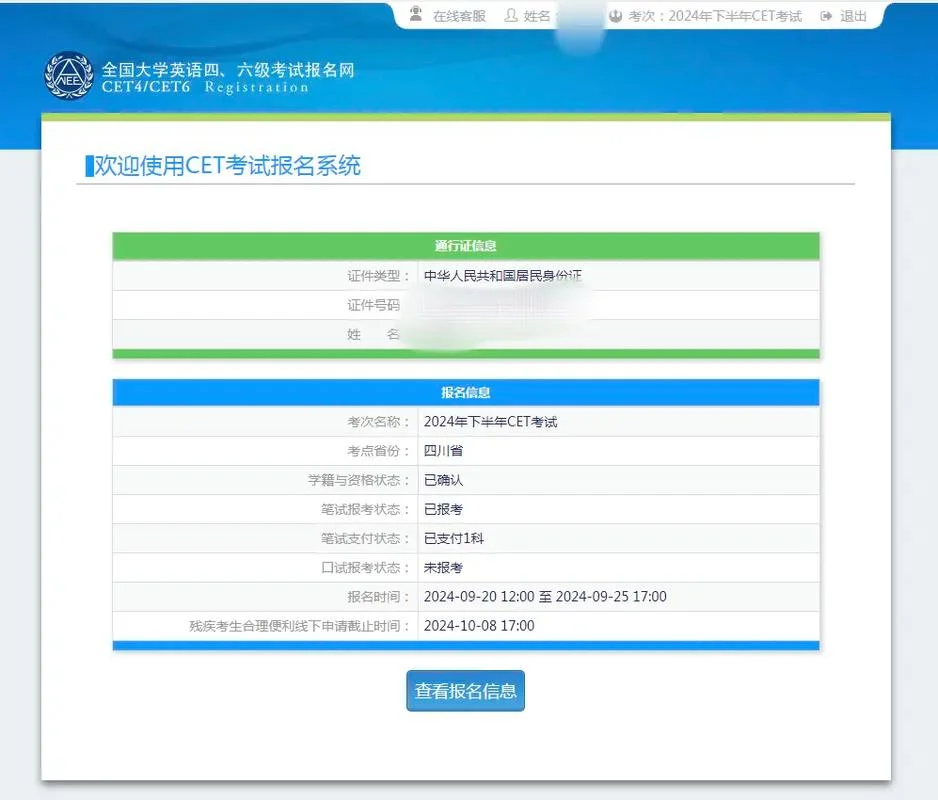Click the 证件号码 label
Image resolution: width=938 pixels, height=800 pixels.
[374, 305]
